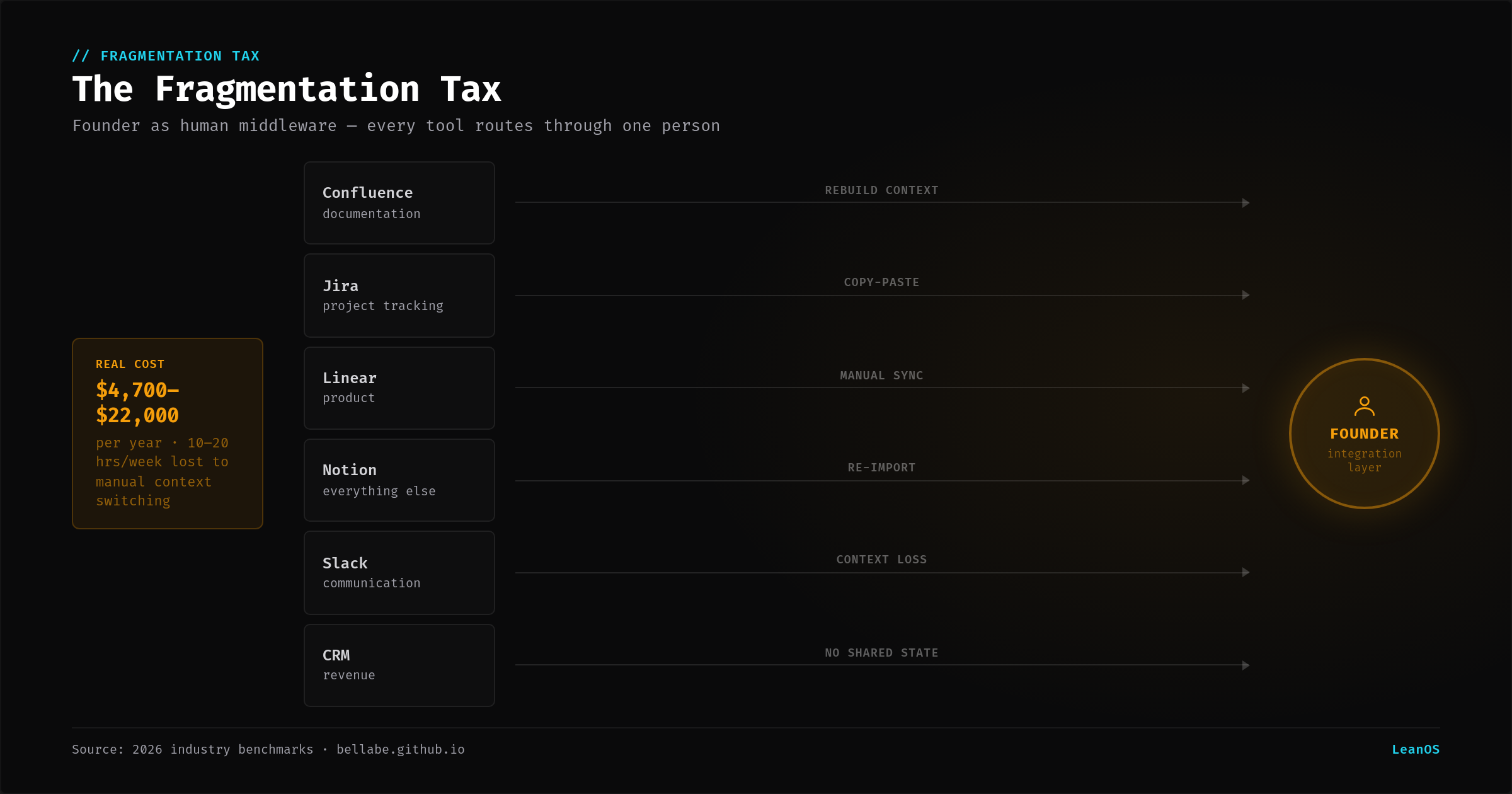1512x794 pixels.
Task: Click the REAL COST dollar range figure
Action: click(x=137, y=403)
